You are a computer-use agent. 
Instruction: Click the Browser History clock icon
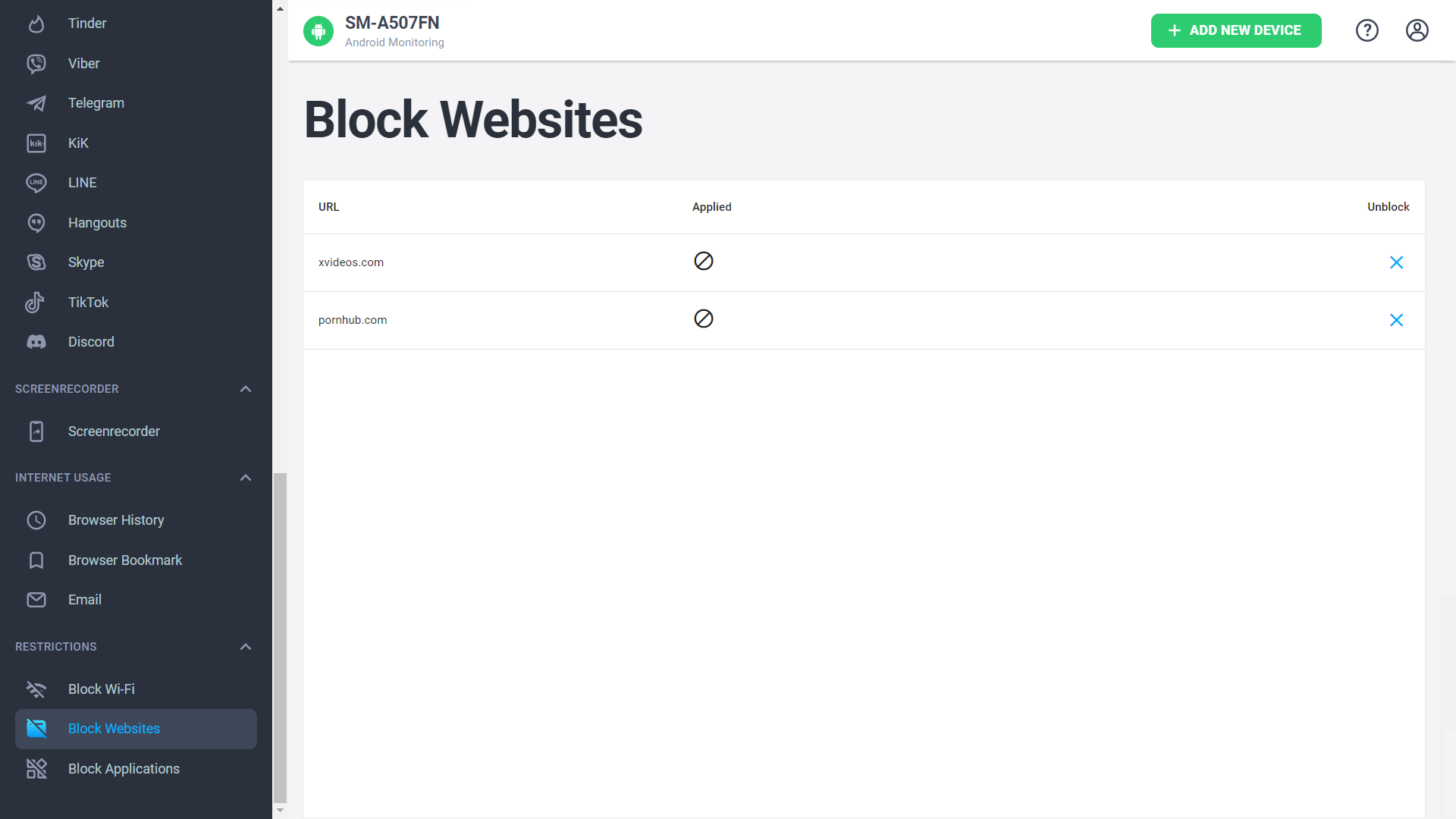[x=36, y=520]
